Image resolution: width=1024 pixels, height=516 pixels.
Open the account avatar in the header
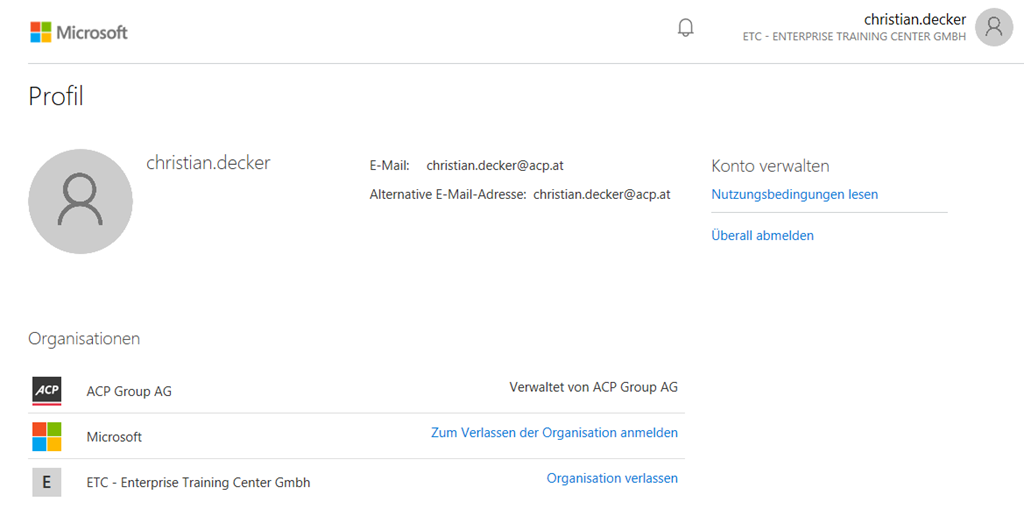tap(994, 27)
